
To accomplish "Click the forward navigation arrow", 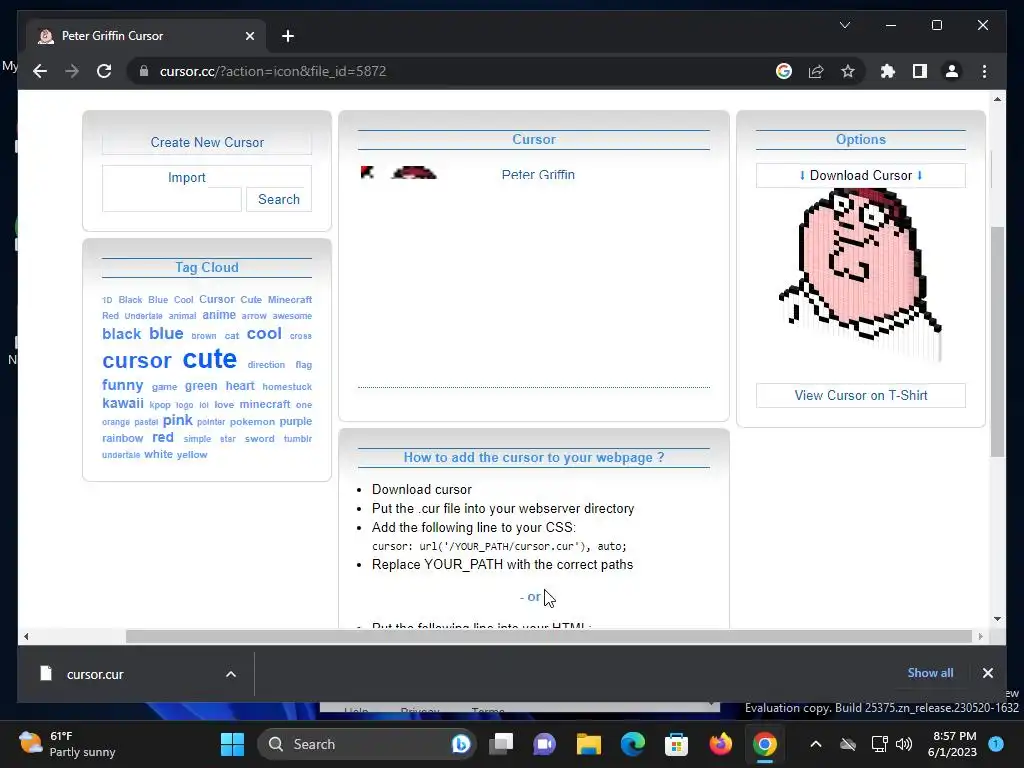I will click(x=72, y=71).
